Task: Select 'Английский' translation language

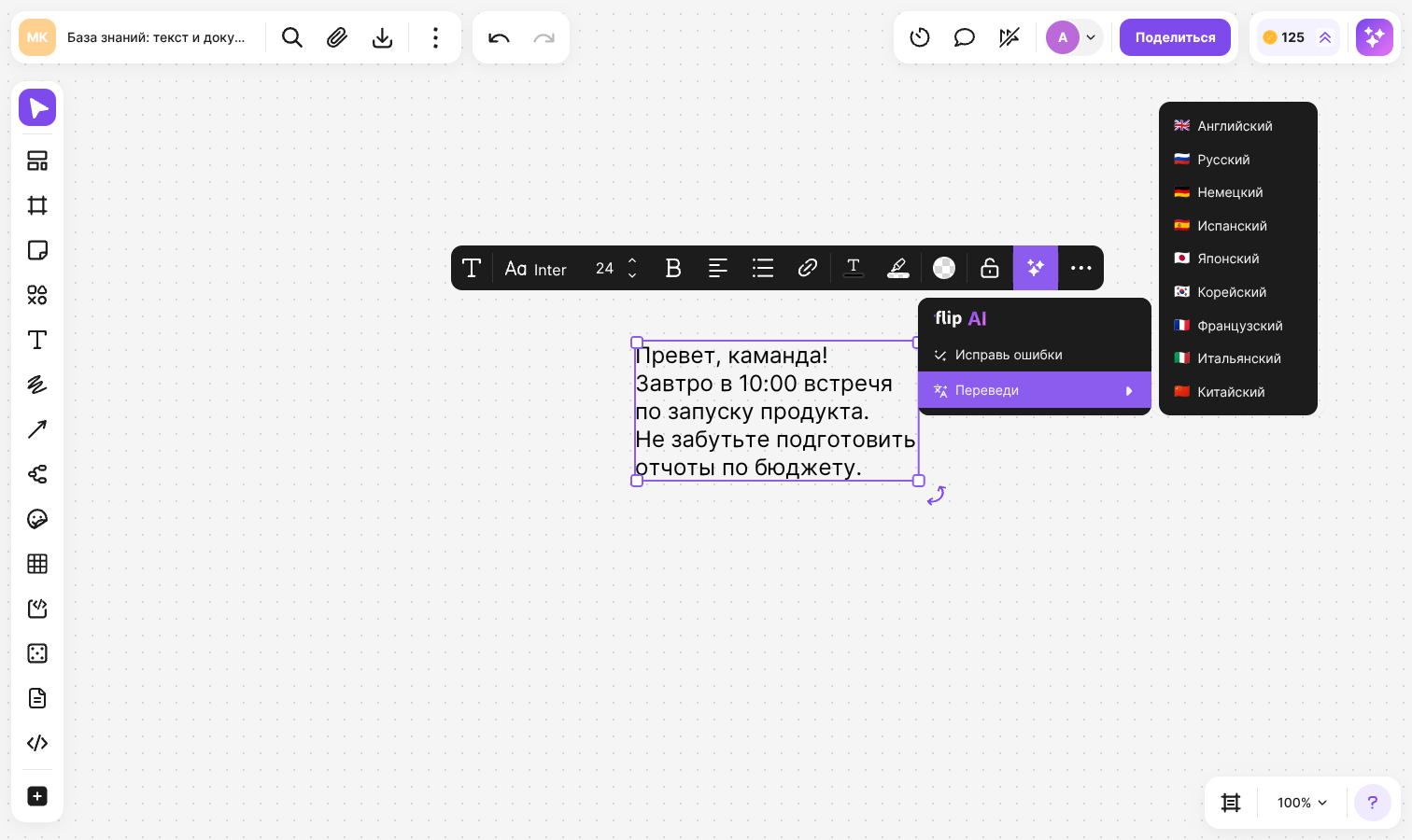Action: tap(1238, 126)
